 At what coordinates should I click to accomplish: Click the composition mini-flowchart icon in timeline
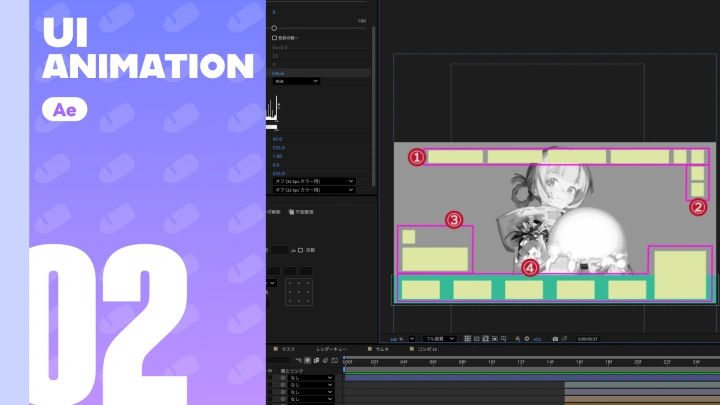click(298, 360)
